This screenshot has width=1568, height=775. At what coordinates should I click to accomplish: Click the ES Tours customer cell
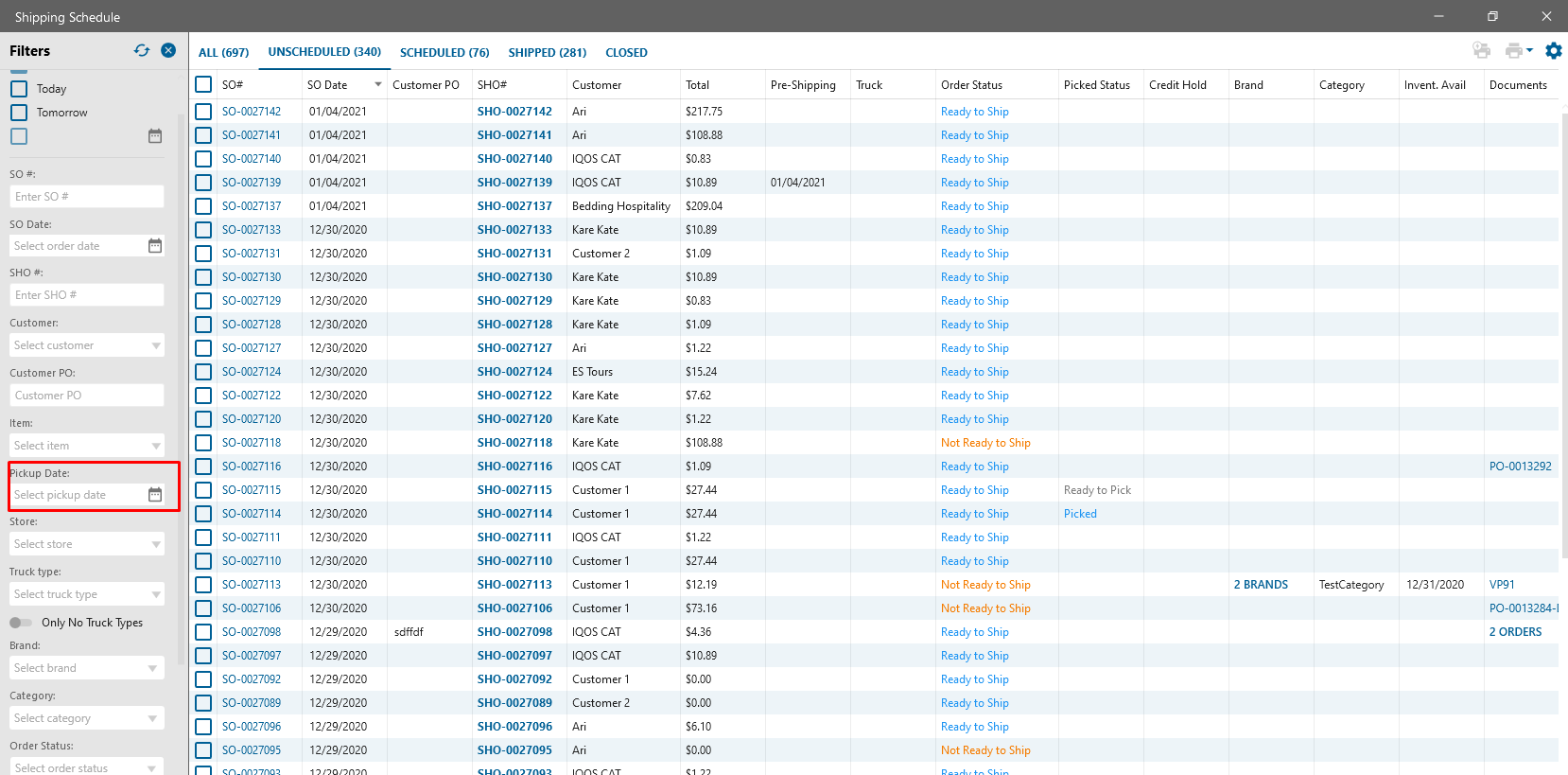pyautogui.click(x=592, y=372)
